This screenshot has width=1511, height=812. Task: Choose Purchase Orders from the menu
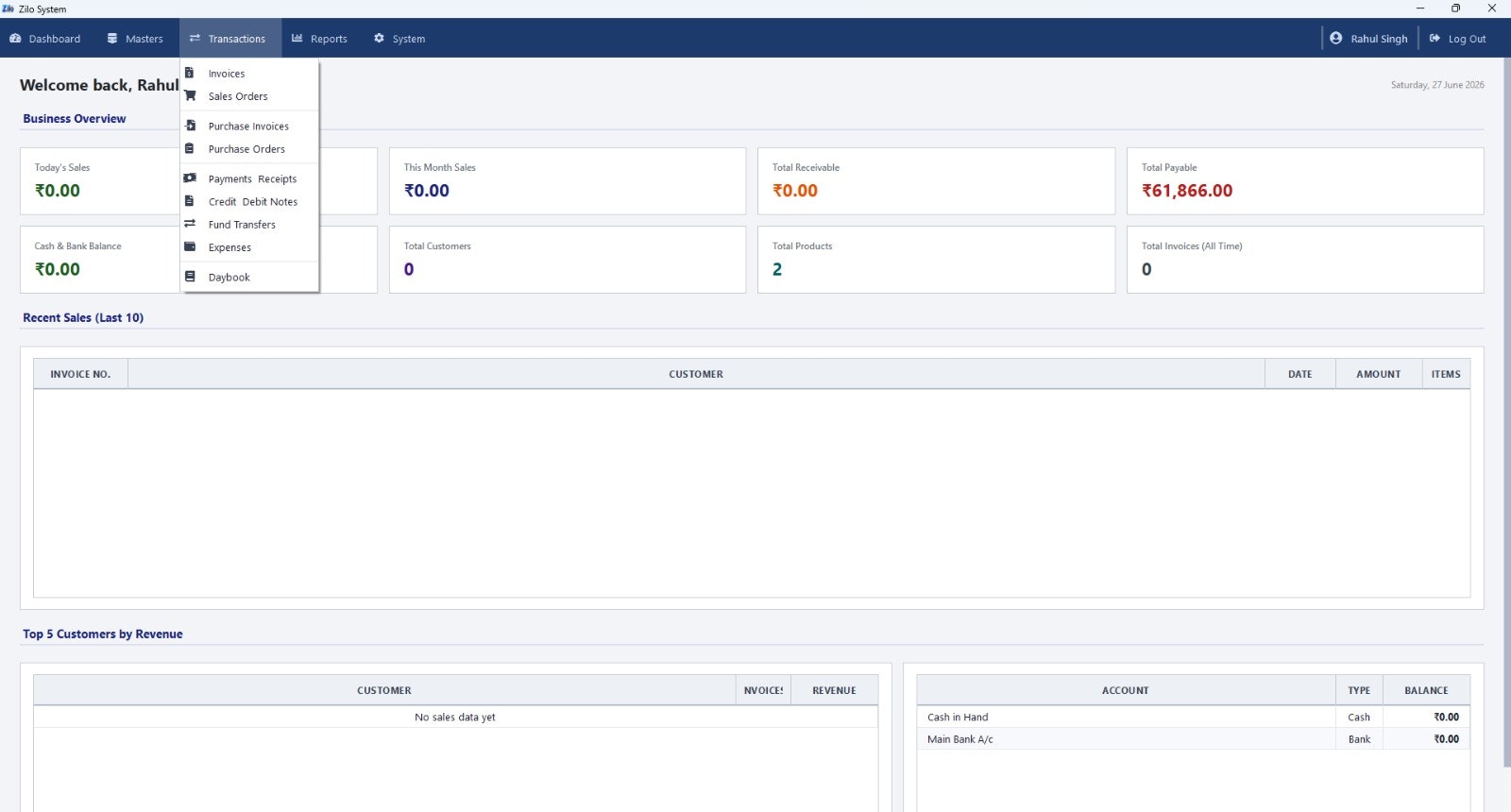[249, 148]
